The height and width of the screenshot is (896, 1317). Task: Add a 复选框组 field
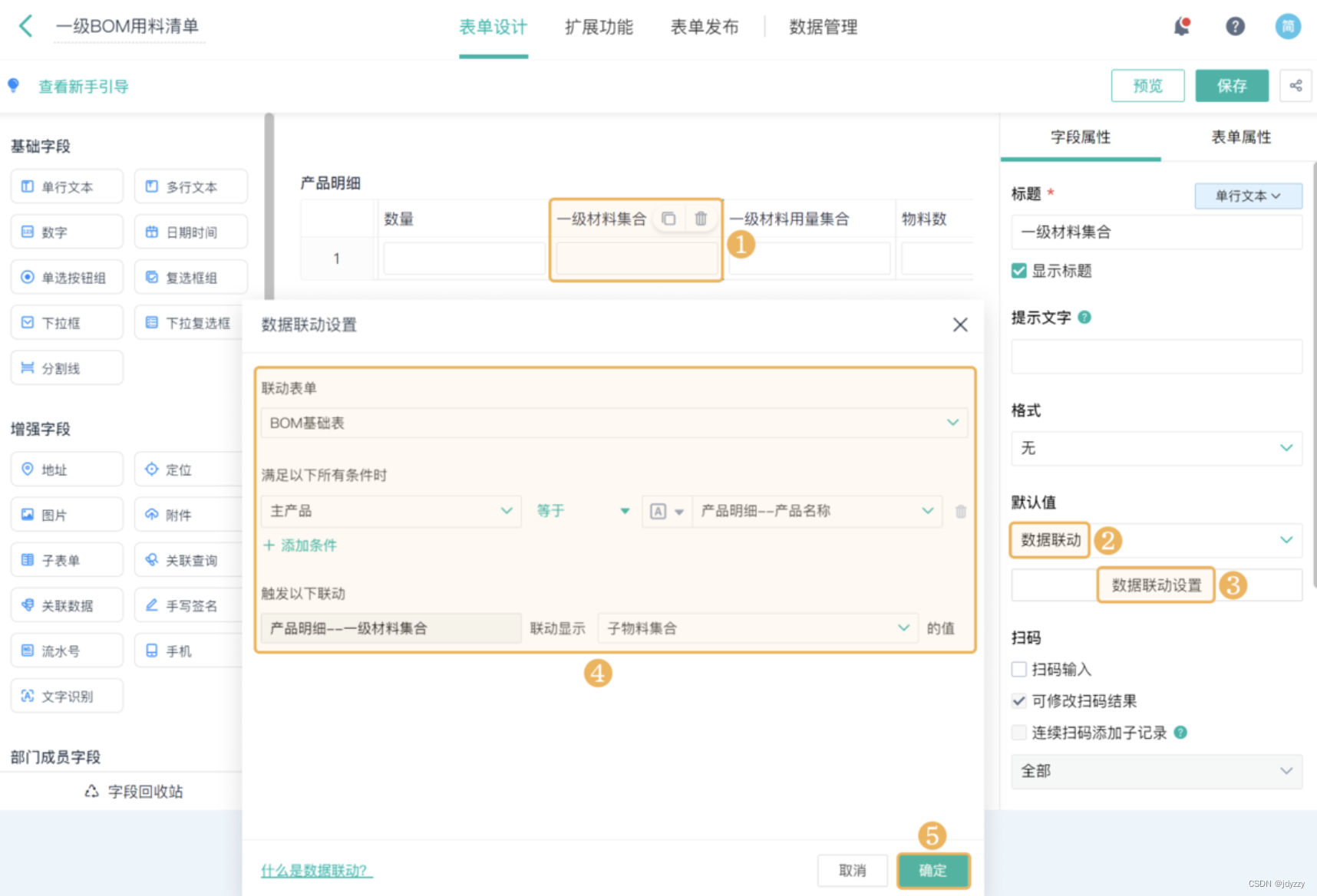coord(191,277)
